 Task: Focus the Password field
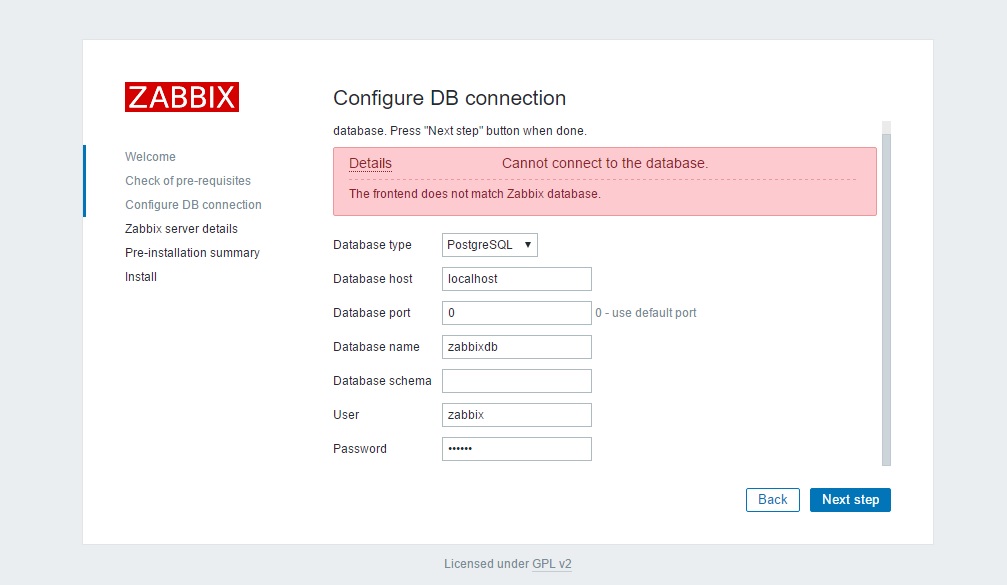[516, 449]
